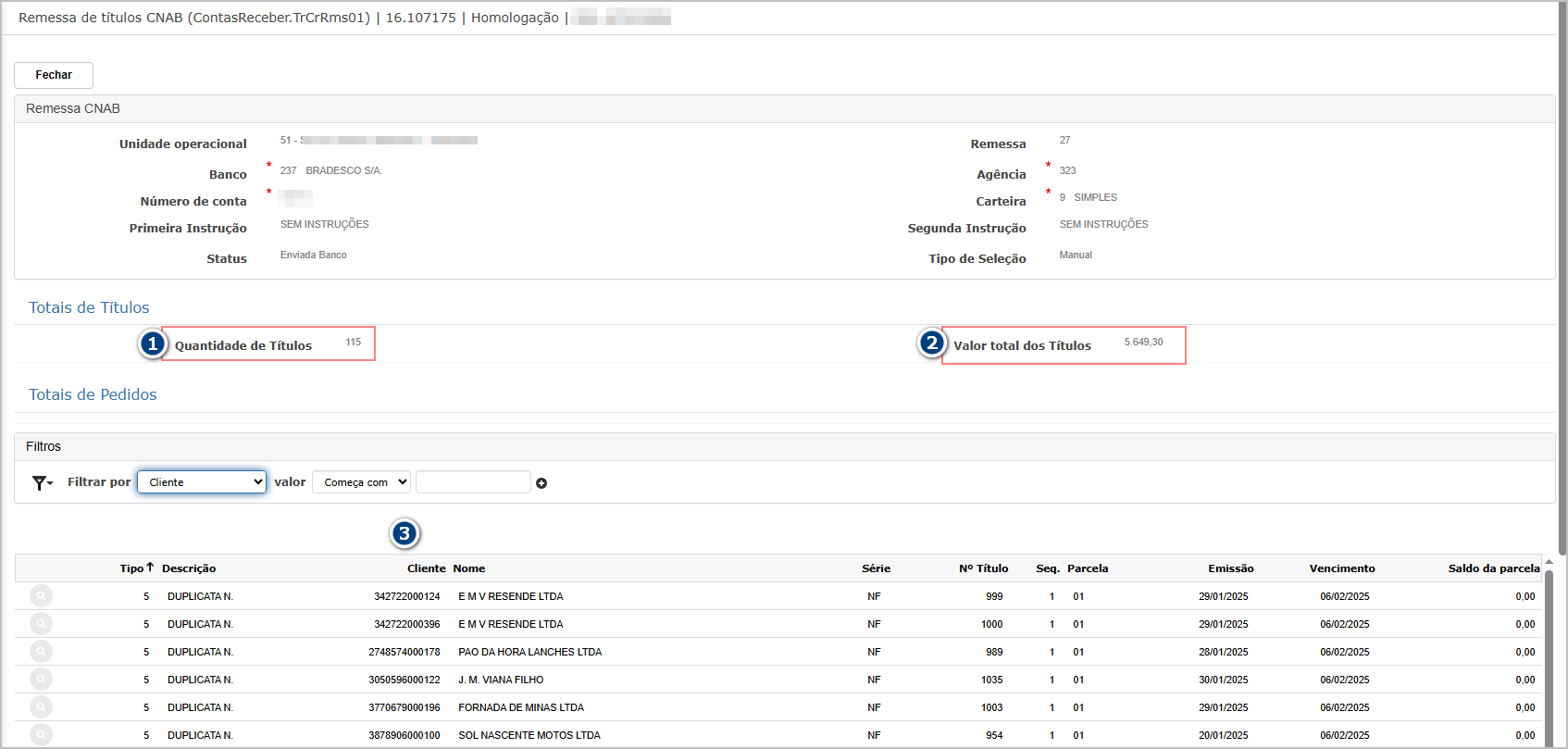Open the Filtrar por Cliente dropdown
Image resolution: width=1568 pixels, height=749 pixels.
click(202, 482)
